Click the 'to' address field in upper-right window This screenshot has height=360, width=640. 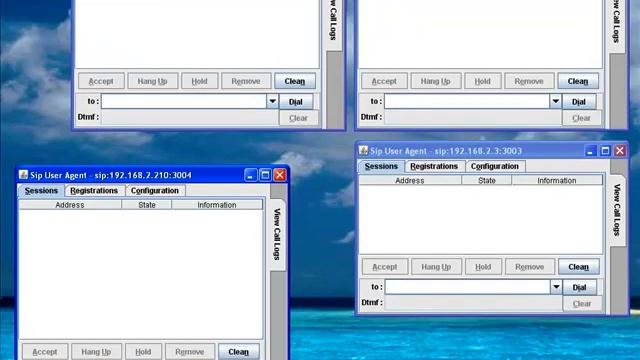[467, 101]
